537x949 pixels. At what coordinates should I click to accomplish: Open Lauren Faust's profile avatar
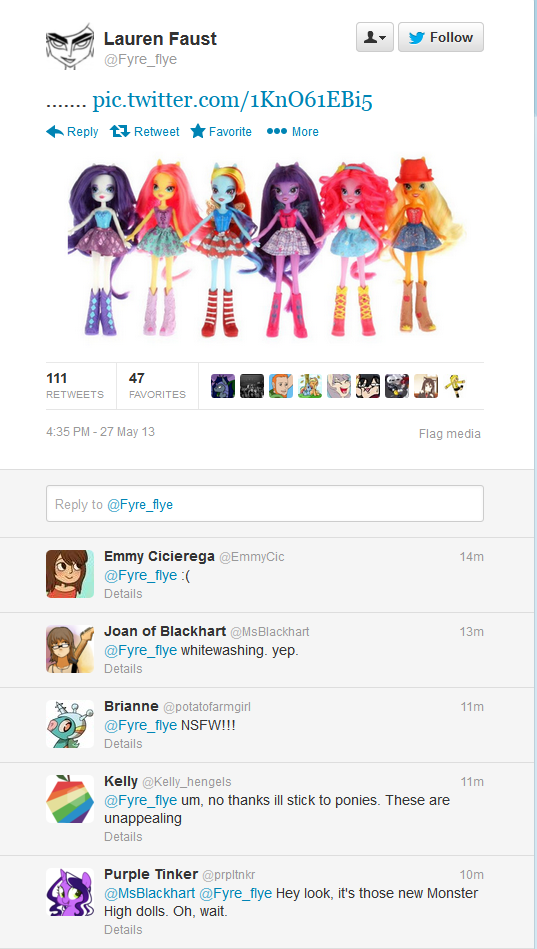click(x=70, y=47)
